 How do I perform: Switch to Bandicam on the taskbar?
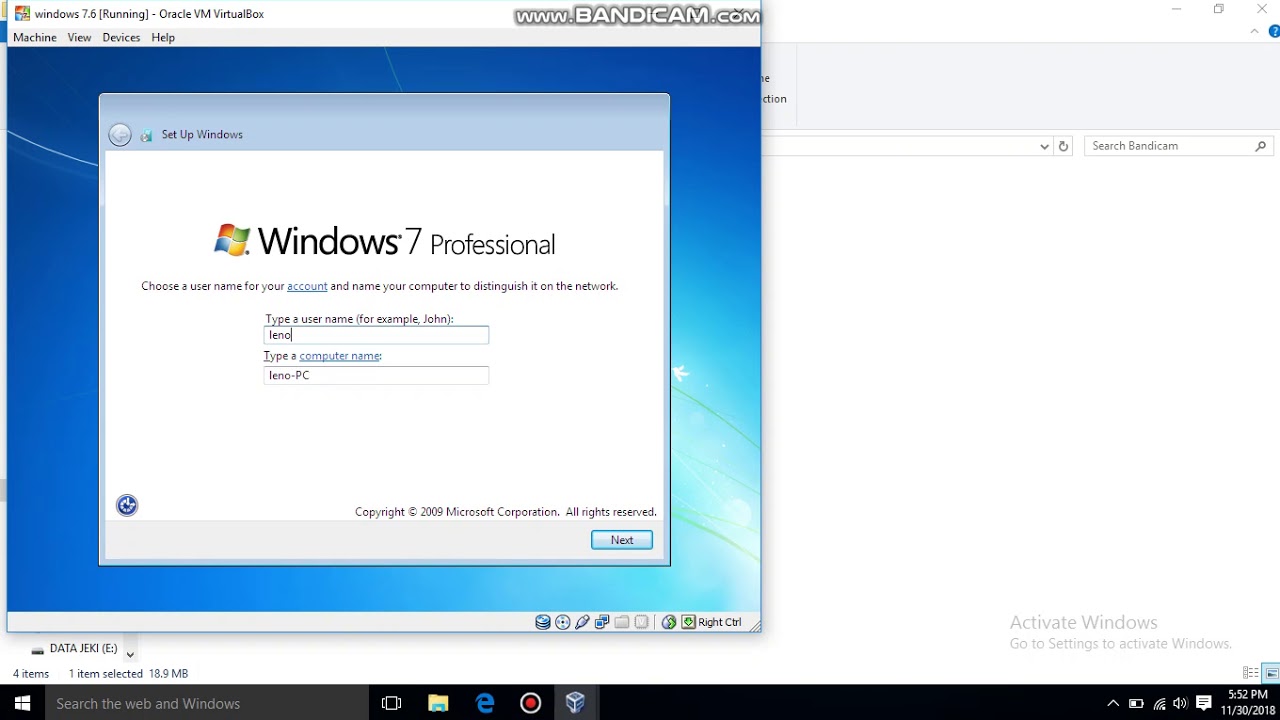click(x=531, y=703)
